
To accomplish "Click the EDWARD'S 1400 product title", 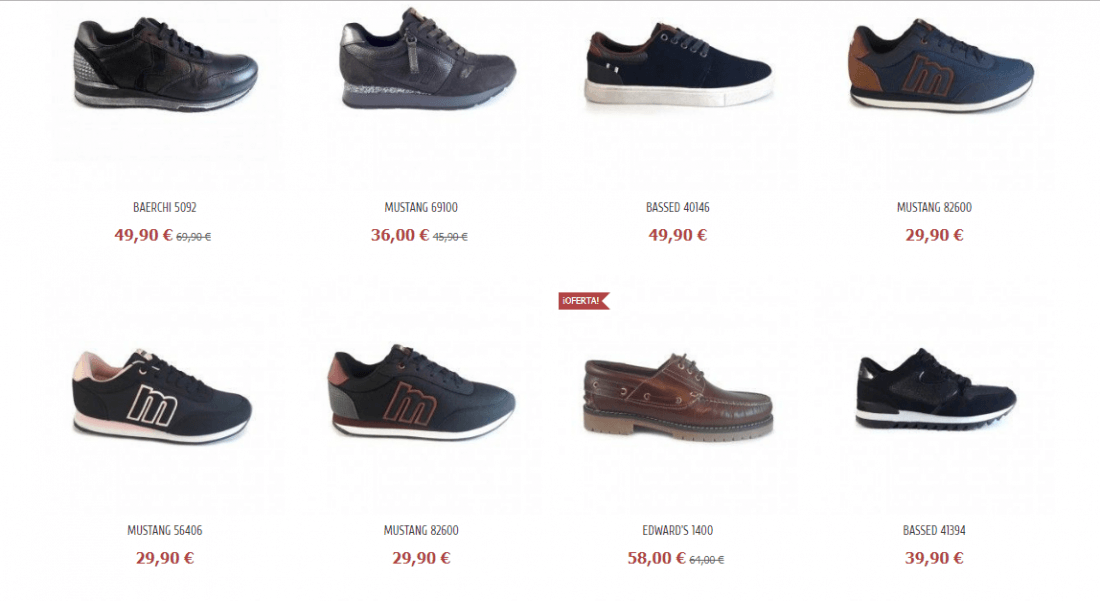I will coord(678,531).
